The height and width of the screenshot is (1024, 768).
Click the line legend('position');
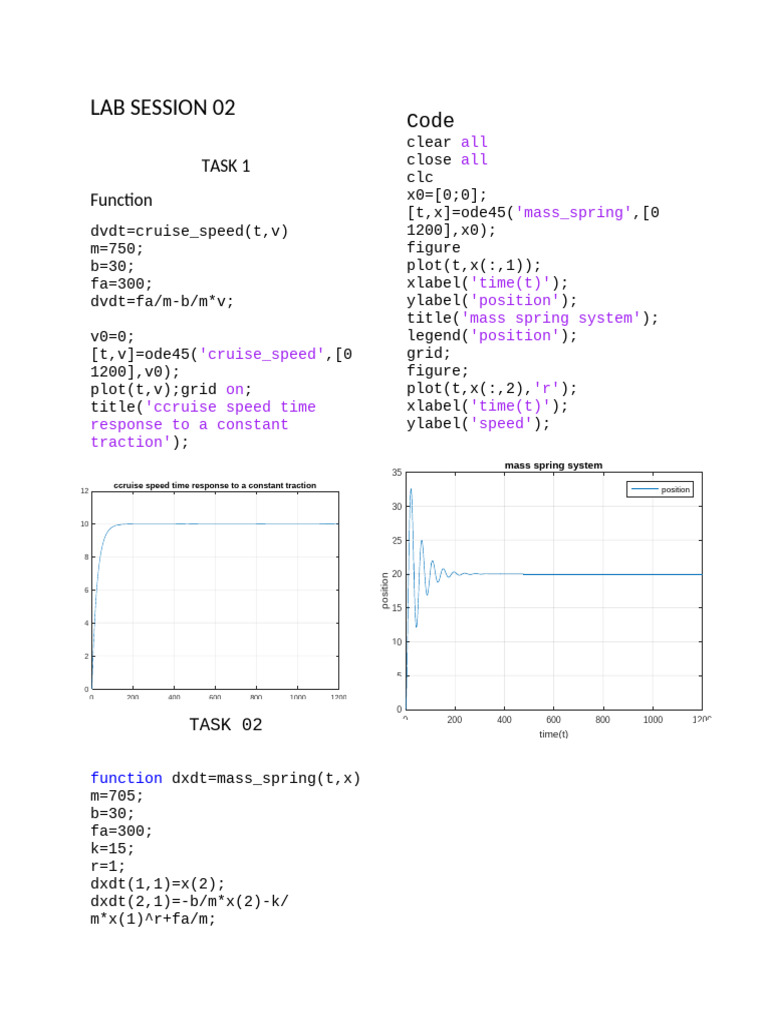click(x=492, y=336)
